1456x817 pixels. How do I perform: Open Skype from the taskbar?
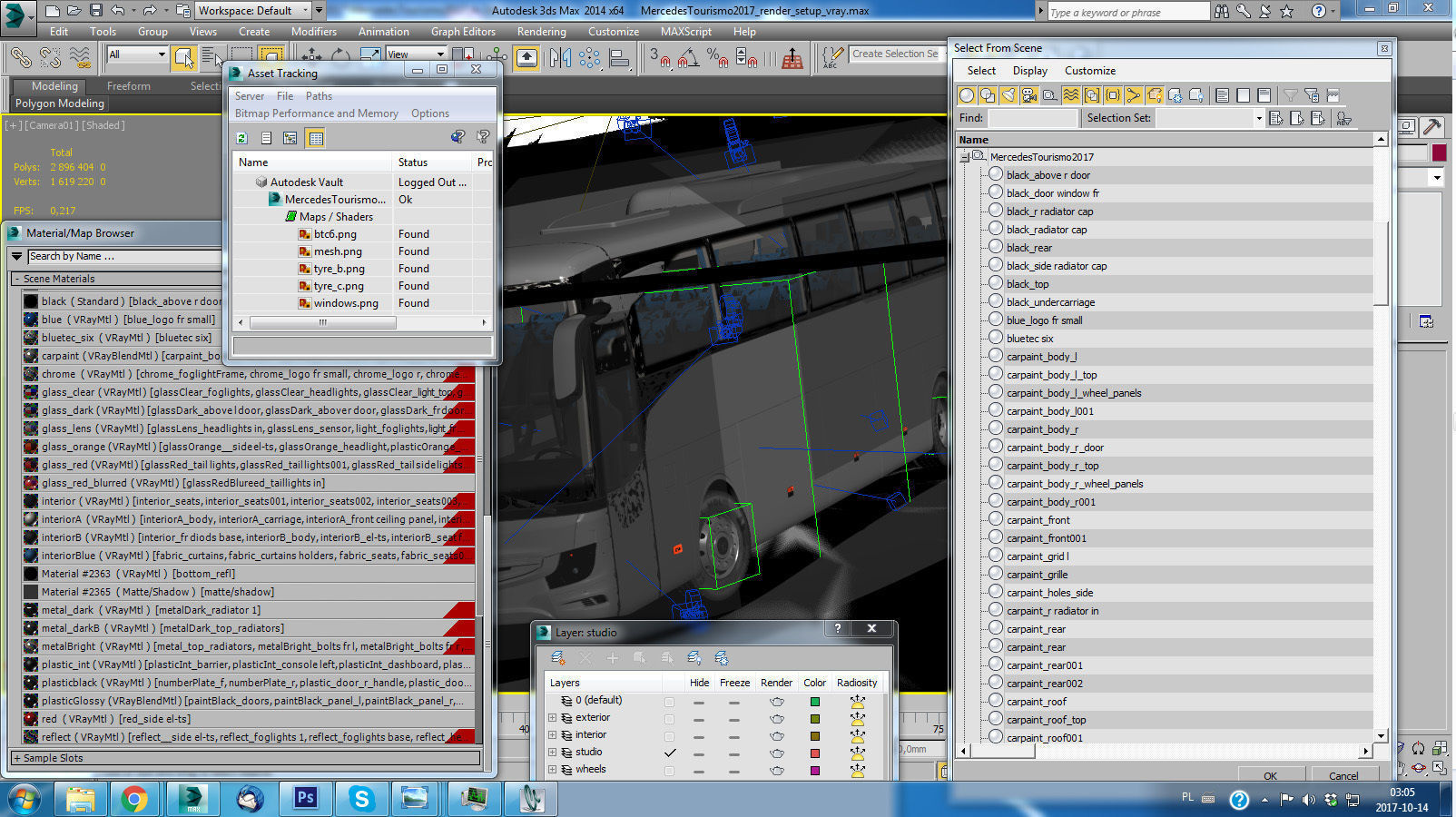[361, 799]
